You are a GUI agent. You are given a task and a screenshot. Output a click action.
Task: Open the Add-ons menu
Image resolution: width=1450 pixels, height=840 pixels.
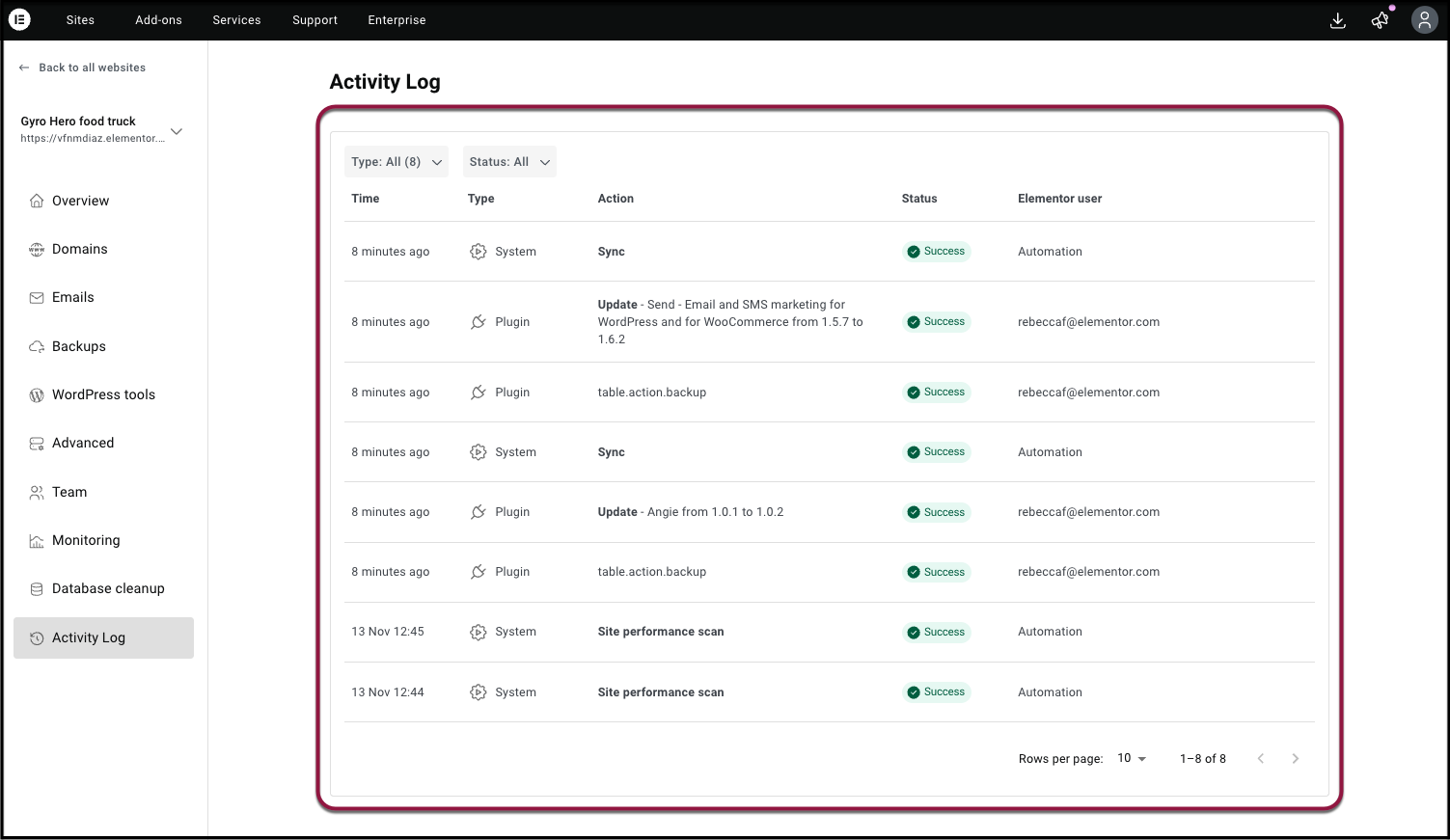158,20
